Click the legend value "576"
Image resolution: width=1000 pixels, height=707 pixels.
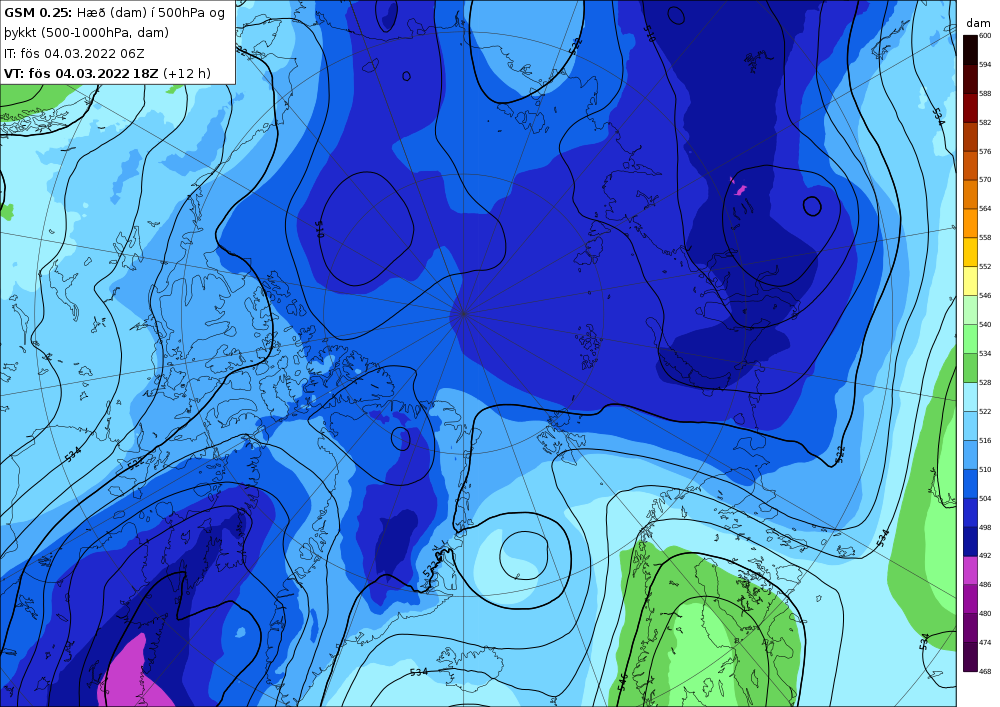985,152
